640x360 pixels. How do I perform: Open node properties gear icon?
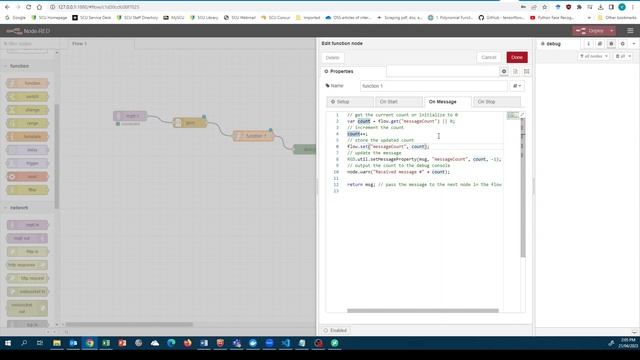(x=504, y=71)
